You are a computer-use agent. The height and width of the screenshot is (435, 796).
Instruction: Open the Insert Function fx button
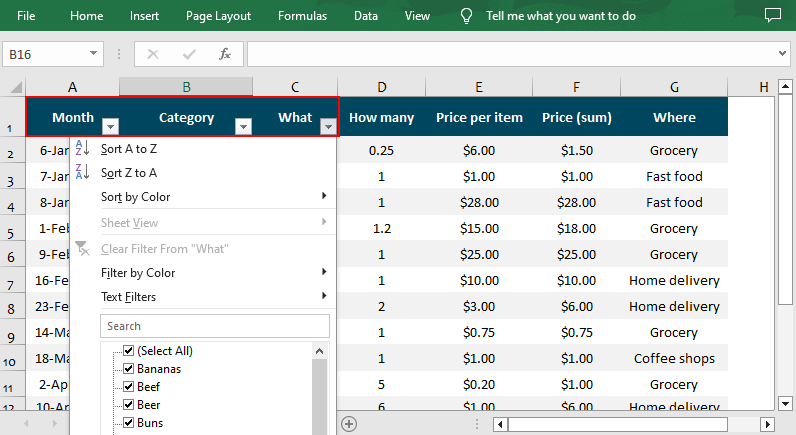click(225, 54)
